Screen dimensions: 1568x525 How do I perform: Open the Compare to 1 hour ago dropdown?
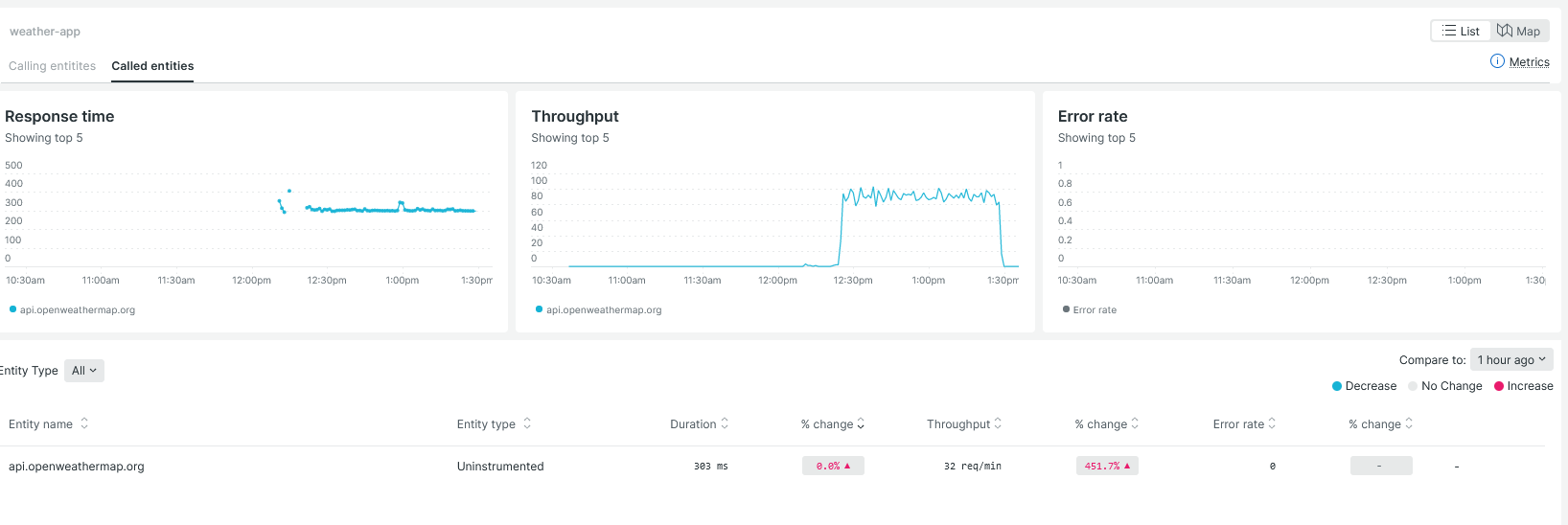(1511, 359)
